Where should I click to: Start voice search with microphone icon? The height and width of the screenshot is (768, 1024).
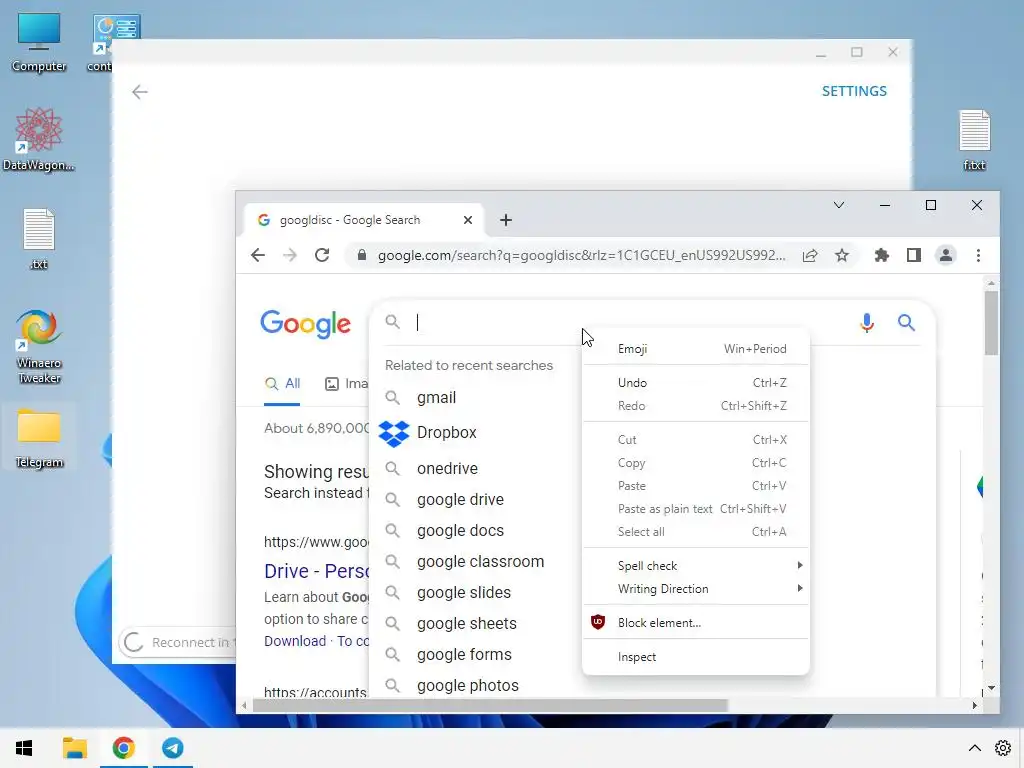[867, 323]
